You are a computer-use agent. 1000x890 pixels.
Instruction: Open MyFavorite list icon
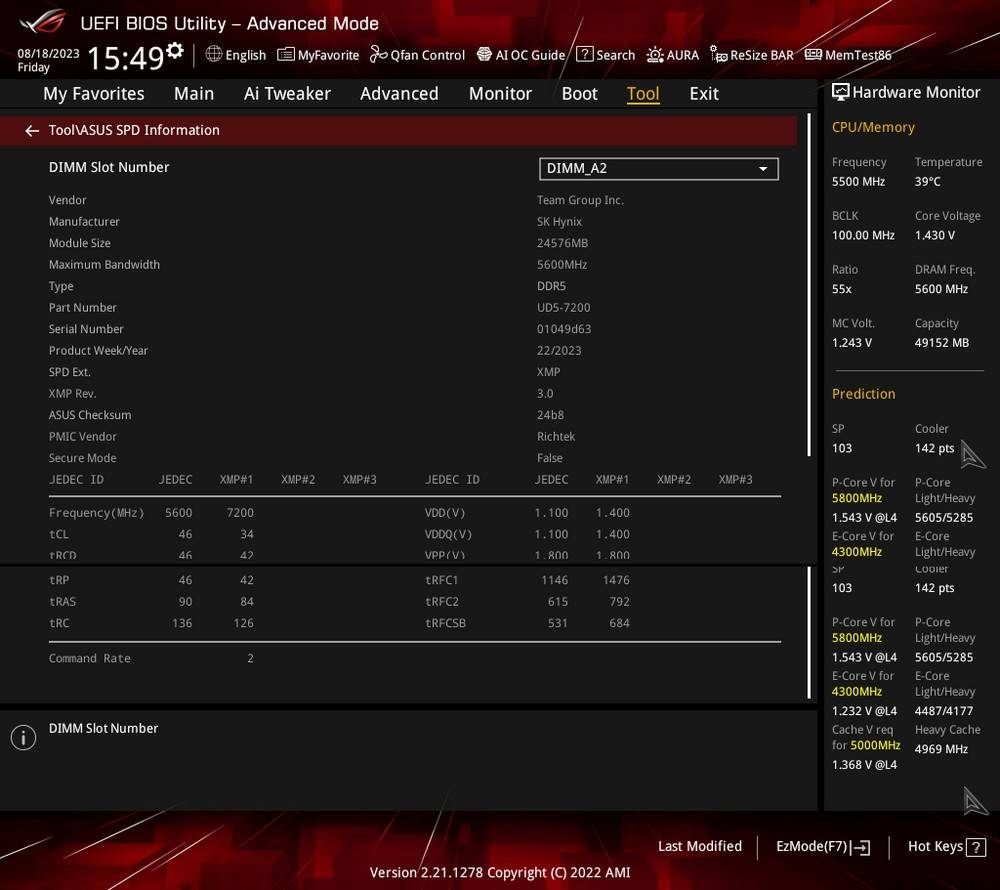click(286, 54)
